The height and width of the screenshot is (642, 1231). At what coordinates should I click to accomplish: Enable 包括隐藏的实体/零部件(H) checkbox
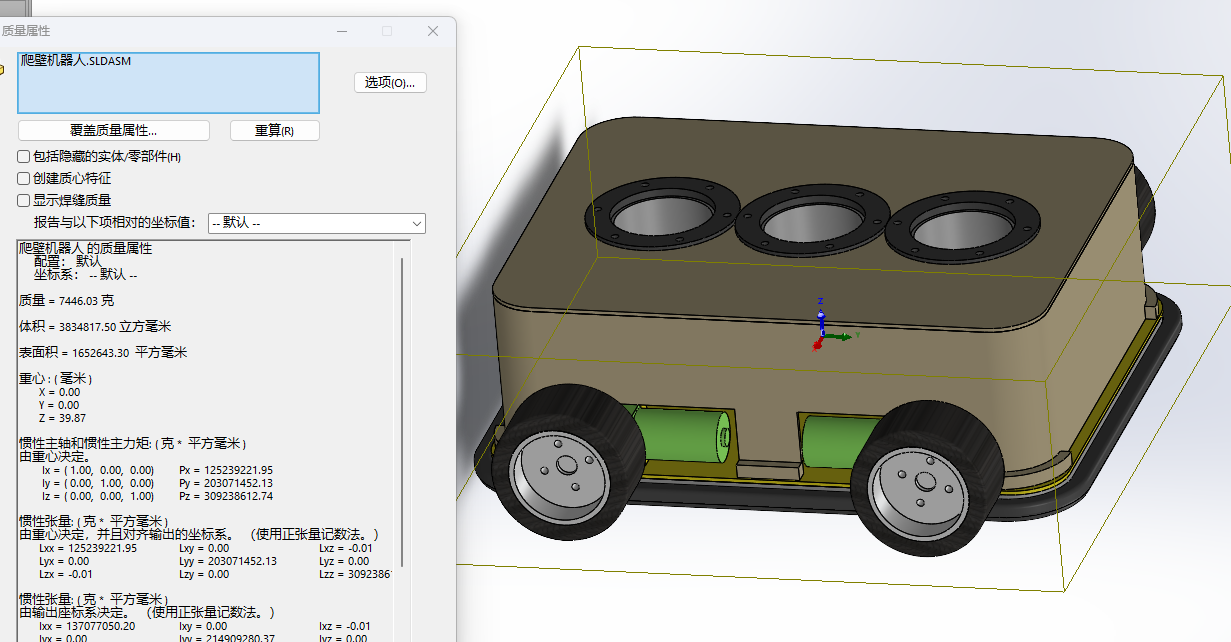point(24,157)
